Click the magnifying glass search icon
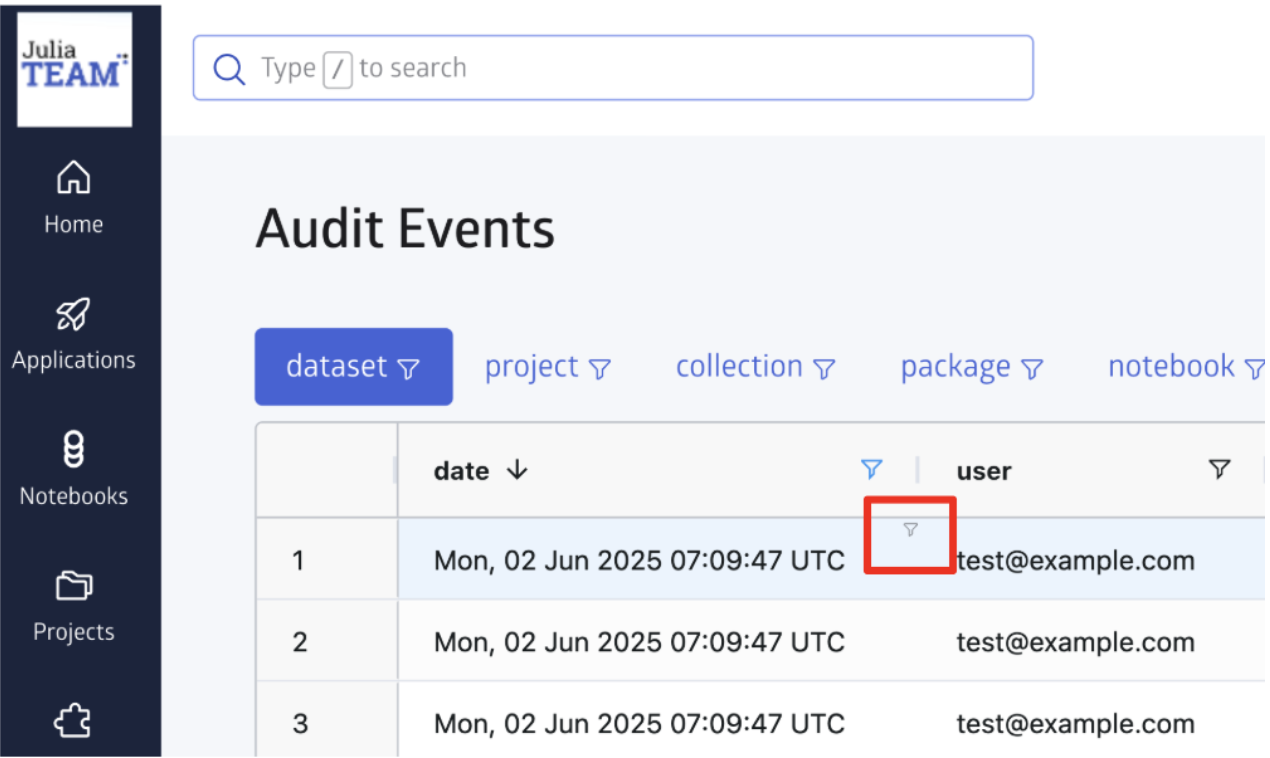Screen dimensions: 1270x758 [229, 69]
